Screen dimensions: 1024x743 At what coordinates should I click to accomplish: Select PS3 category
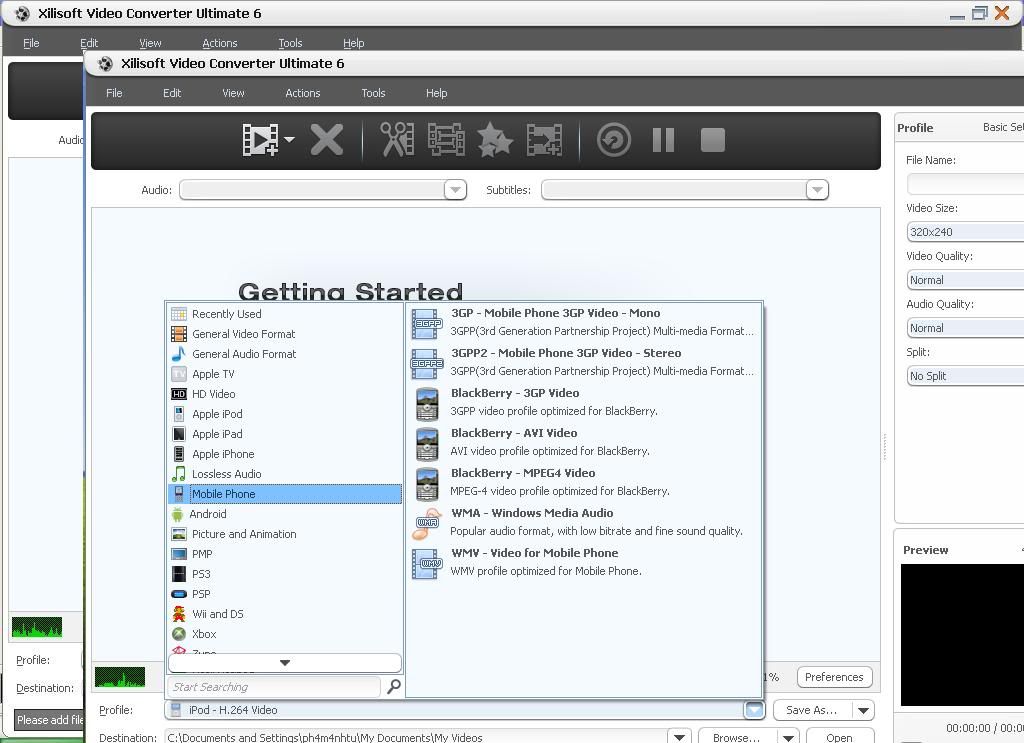(285, 575)
